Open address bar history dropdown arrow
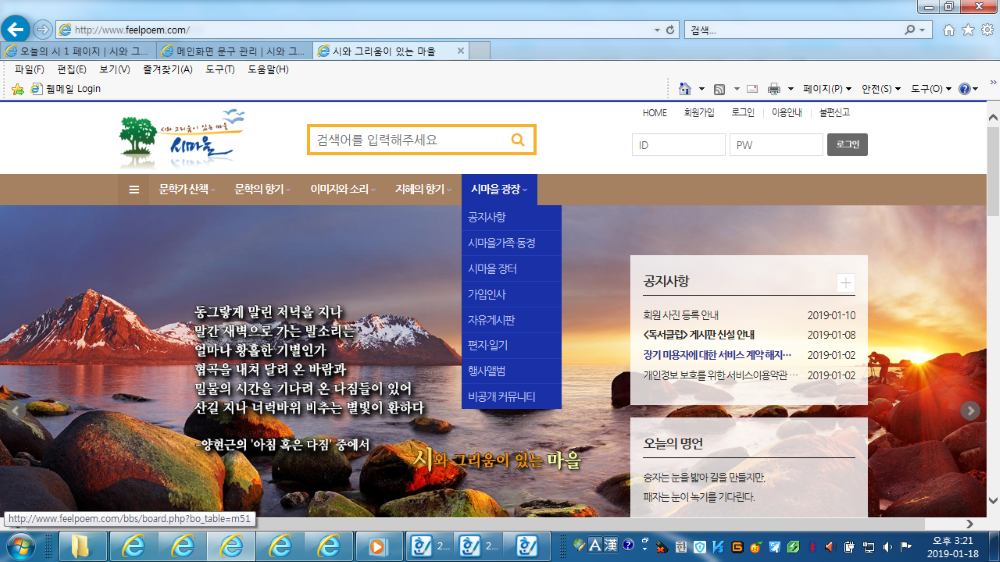This screenshot has width=1000, height=562. [x=657, y=30]
